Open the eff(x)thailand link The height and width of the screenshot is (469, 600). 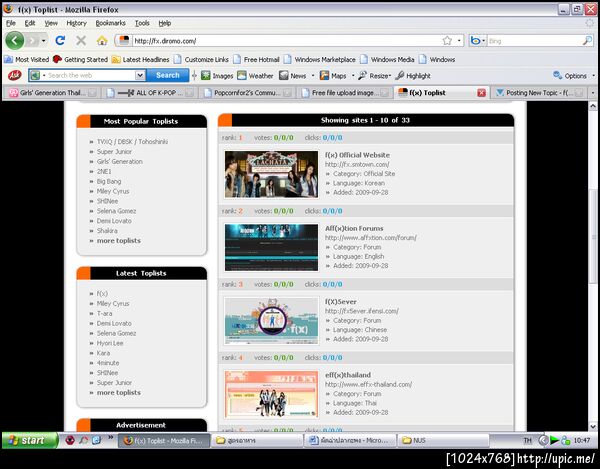click(347, 375)
